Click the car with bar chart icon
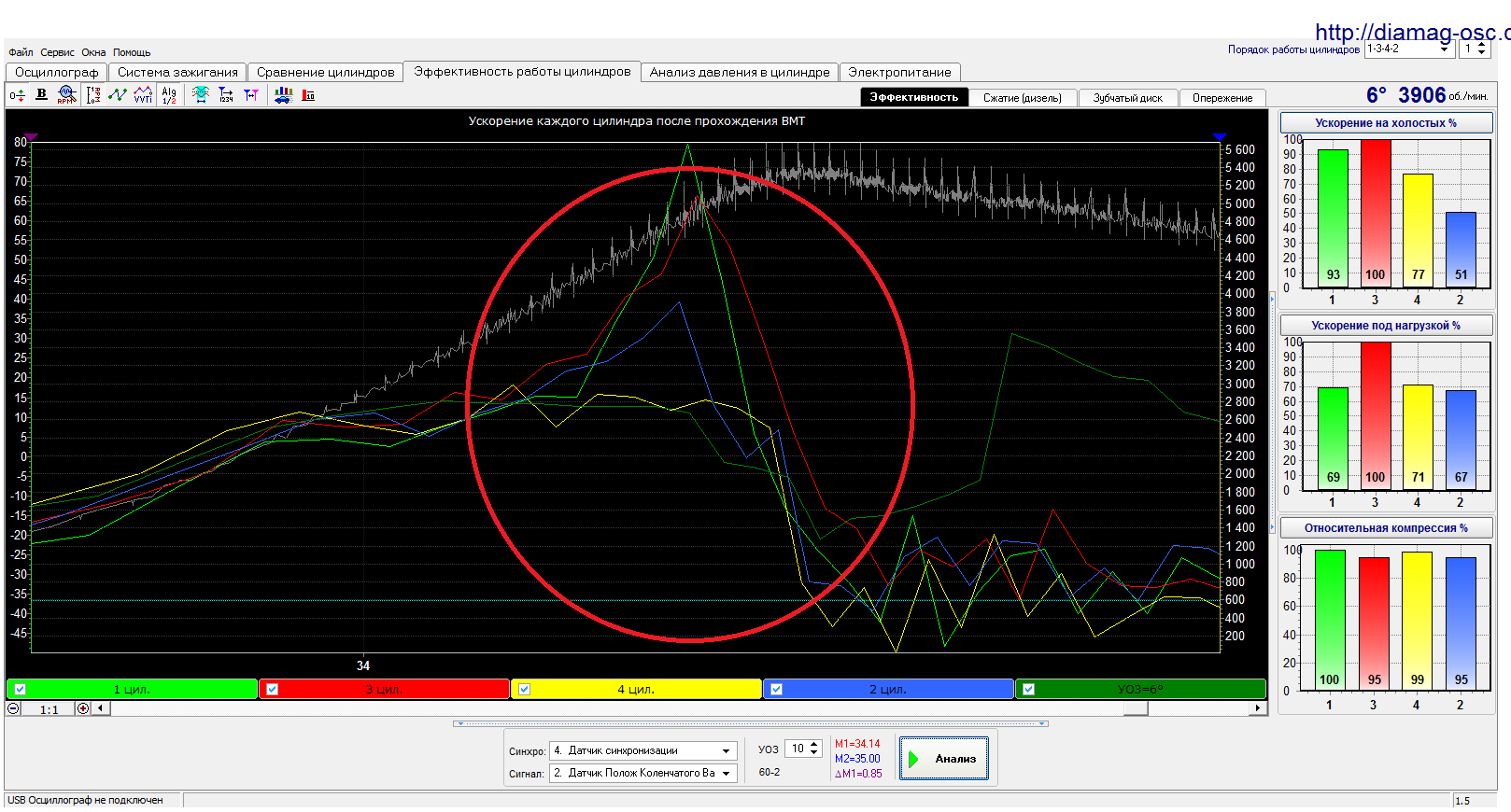Screen dimensions: 1511x812 click(x=283, y=94)
